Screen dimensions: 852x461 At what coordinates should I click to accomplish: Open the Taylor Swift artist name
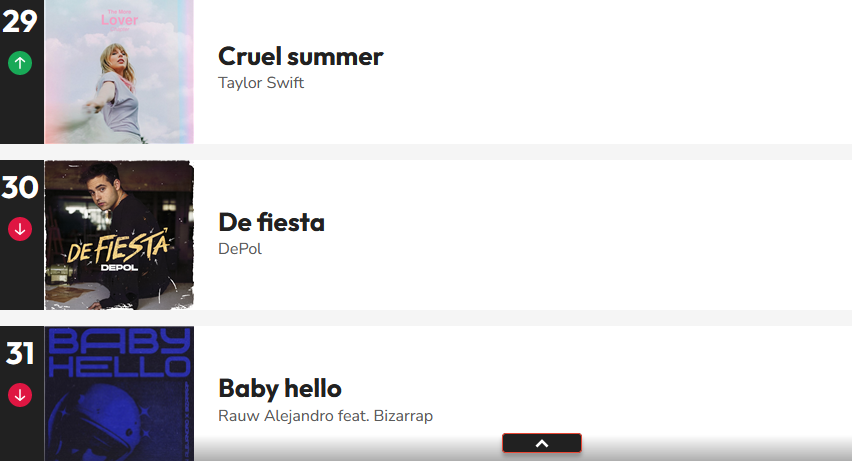(261, 83)
